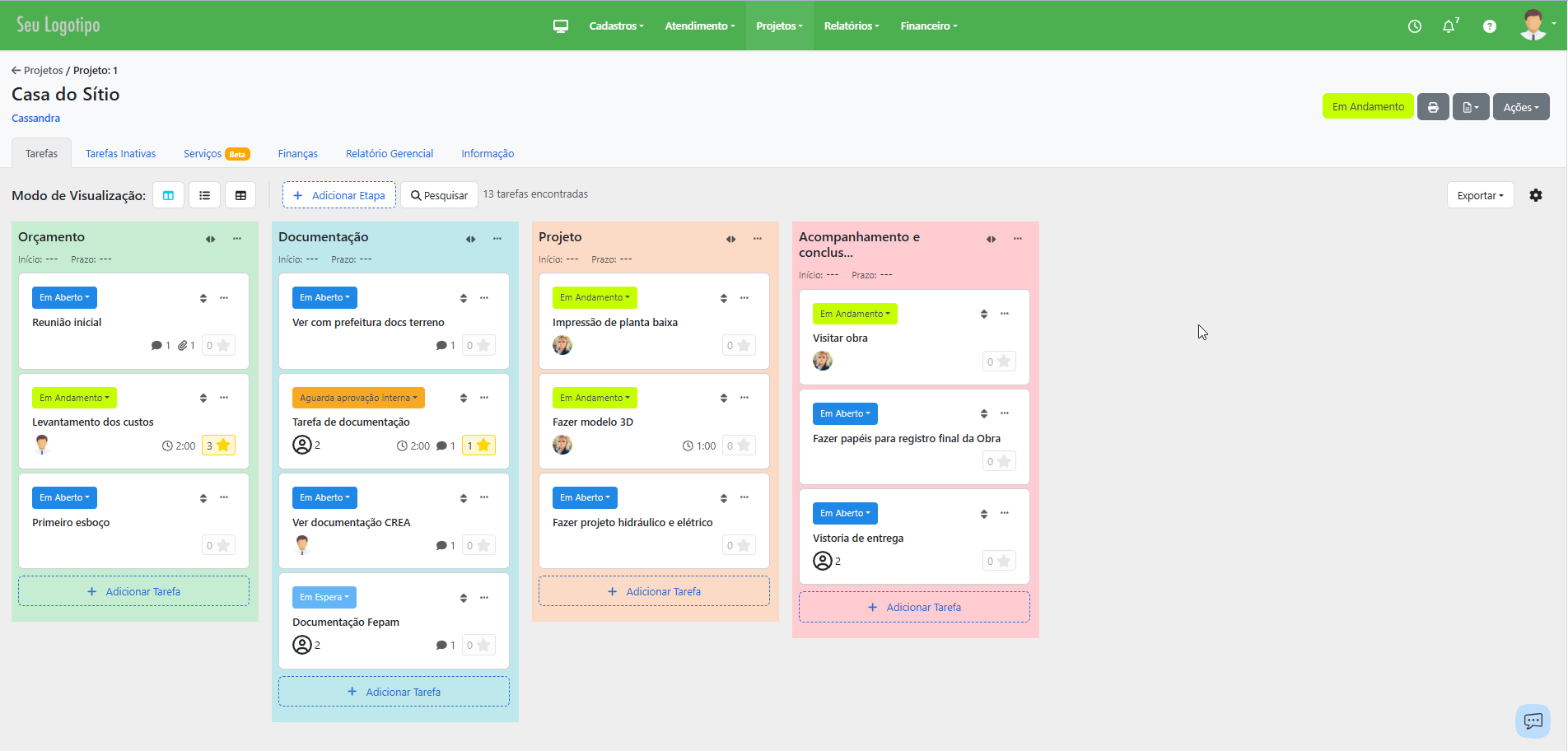
Task: Click Adicionar Tarefa in the Projeto column
Action: pos(654,591)
